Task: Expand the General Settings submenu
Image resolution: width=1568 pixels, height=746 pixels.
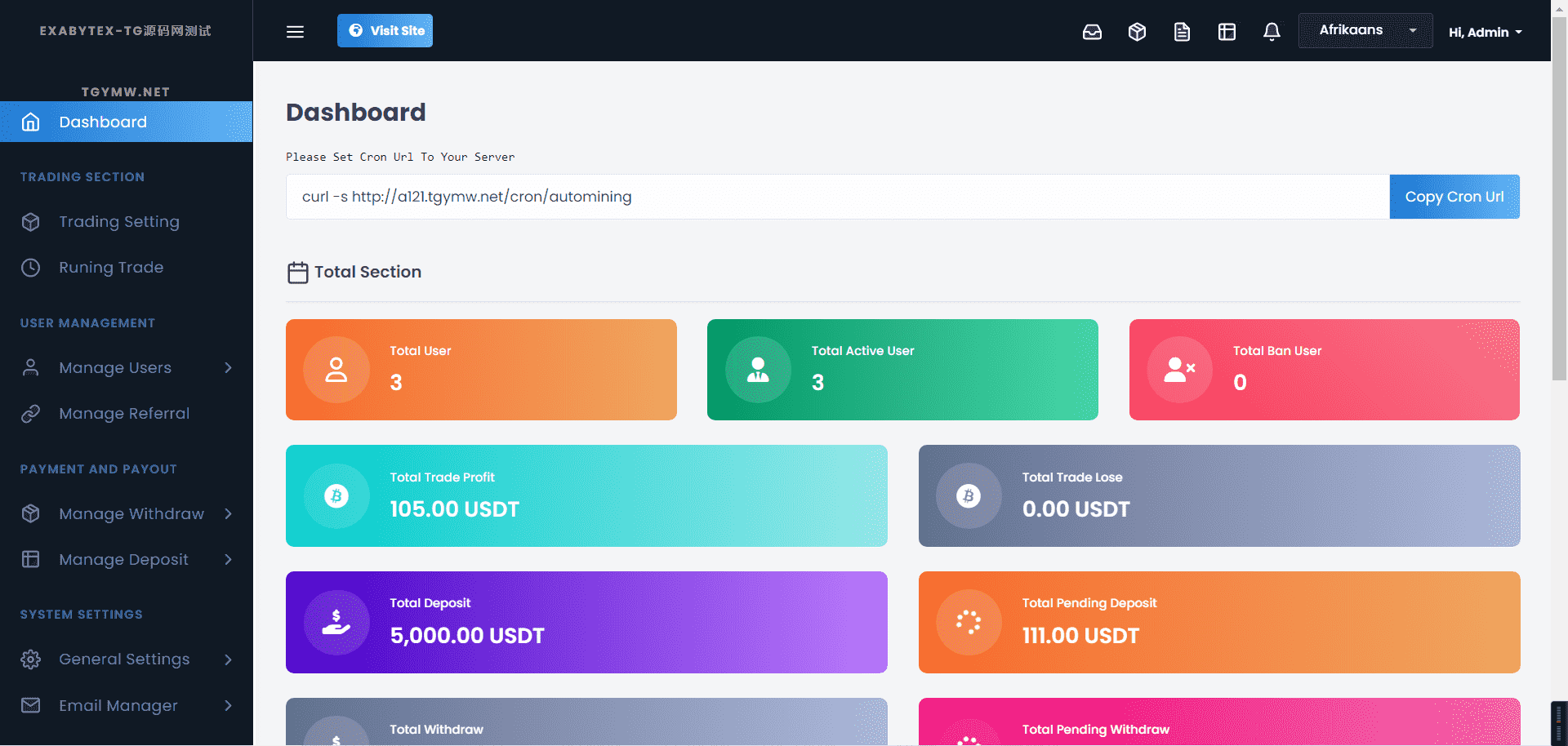Action: 127,659
